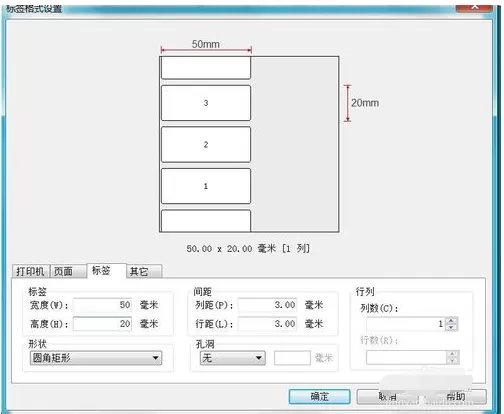504x414 pixels.
Task: Click label 2 in the preview
Action: 206,144
